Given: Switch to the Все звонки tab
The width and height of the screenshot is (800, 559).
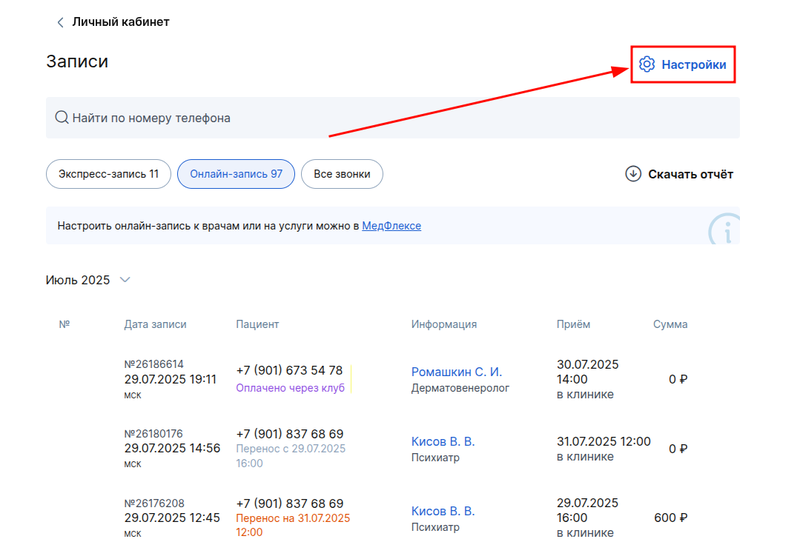Looking at the screenshot, I should [342, 174].
